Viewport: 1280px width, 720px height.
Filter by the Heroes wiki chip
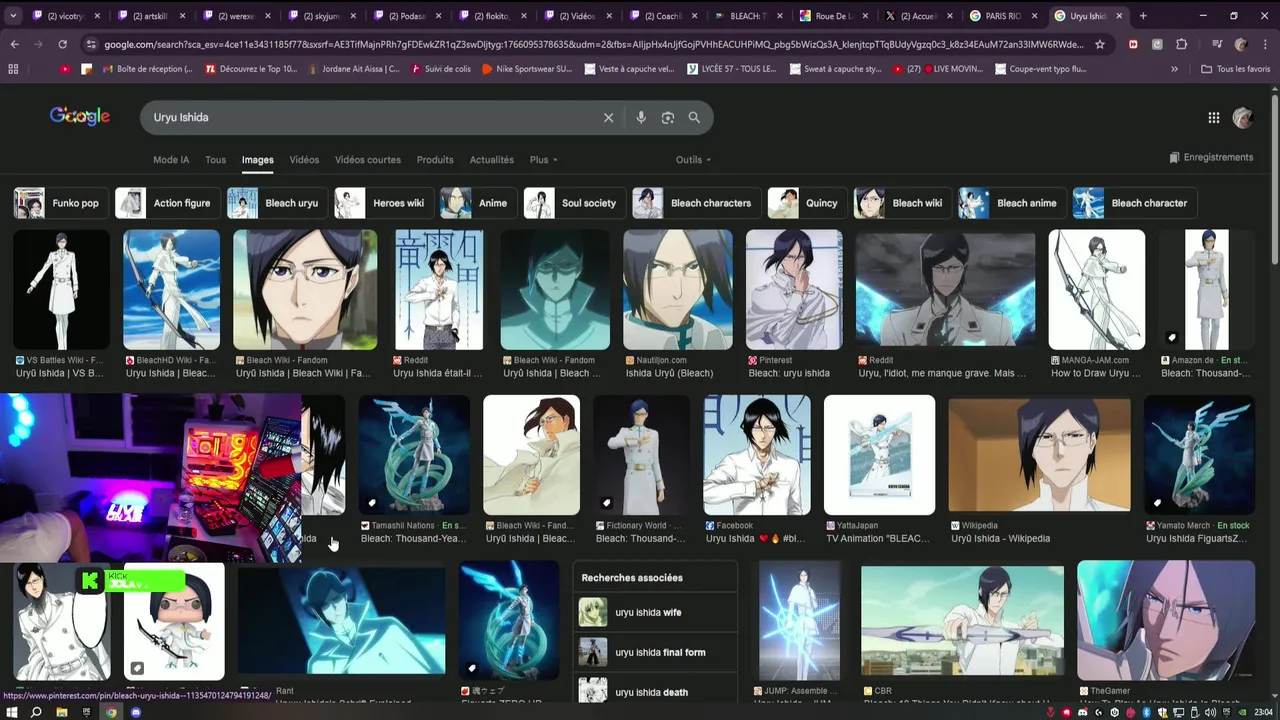384,203
